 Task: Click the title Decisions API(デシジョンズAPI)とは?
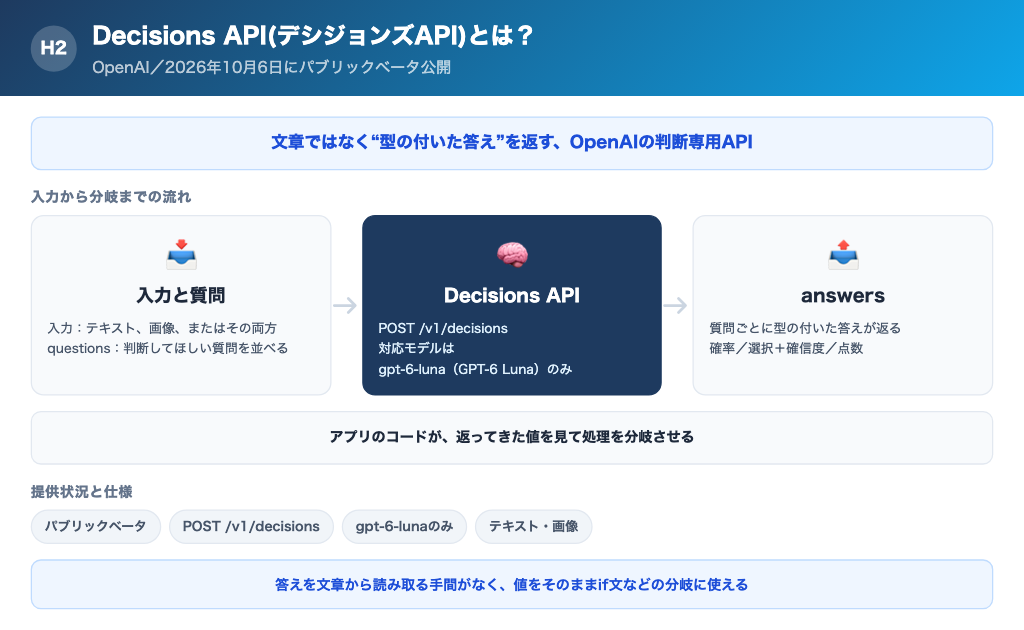[313, 35]
